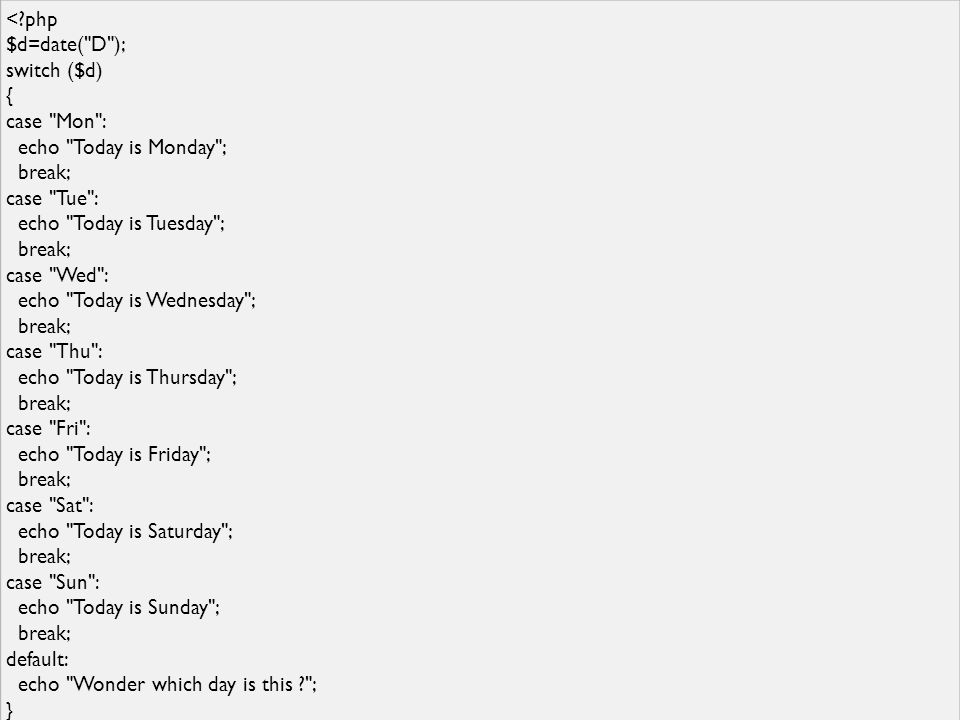960x720 pixels.
Task: Select the case "Sun": line
Action: 53,582
